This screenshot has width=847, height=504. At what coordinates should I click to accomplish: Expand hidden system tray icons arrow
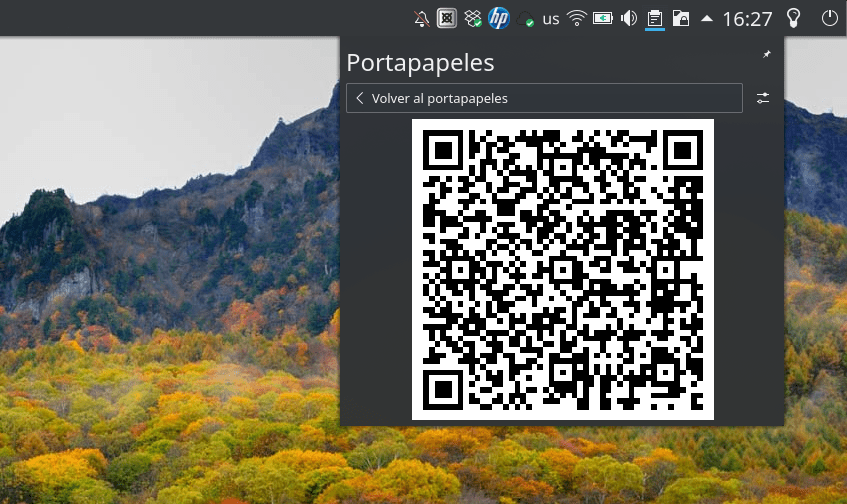point(707,19)
